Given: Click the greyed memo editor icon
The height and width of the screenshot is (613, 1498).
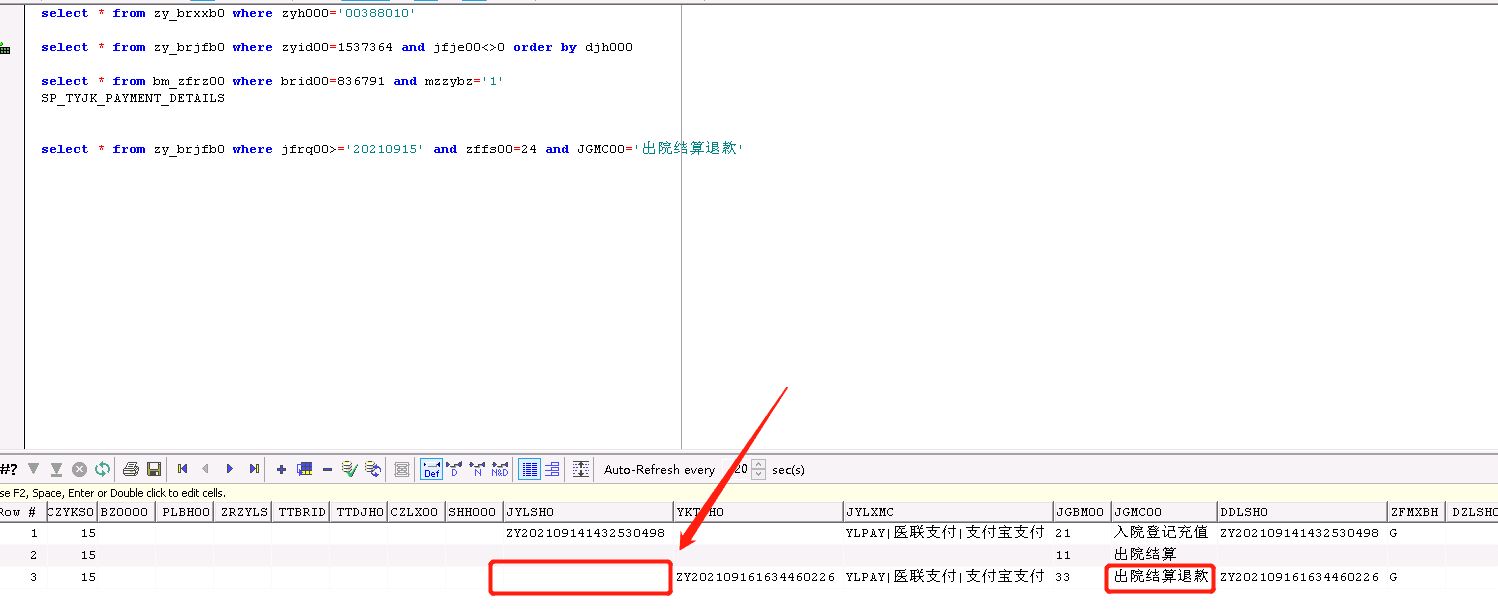Looking at the screenshot, I should (401, 469).
